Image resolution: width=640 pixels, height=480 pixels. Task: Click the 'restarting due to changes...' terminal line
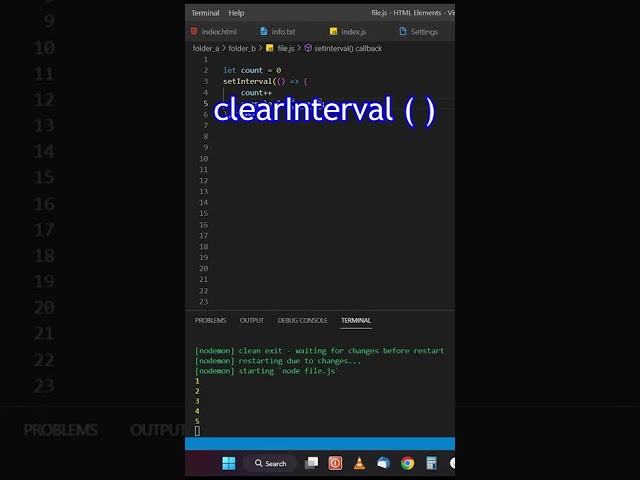278,361
